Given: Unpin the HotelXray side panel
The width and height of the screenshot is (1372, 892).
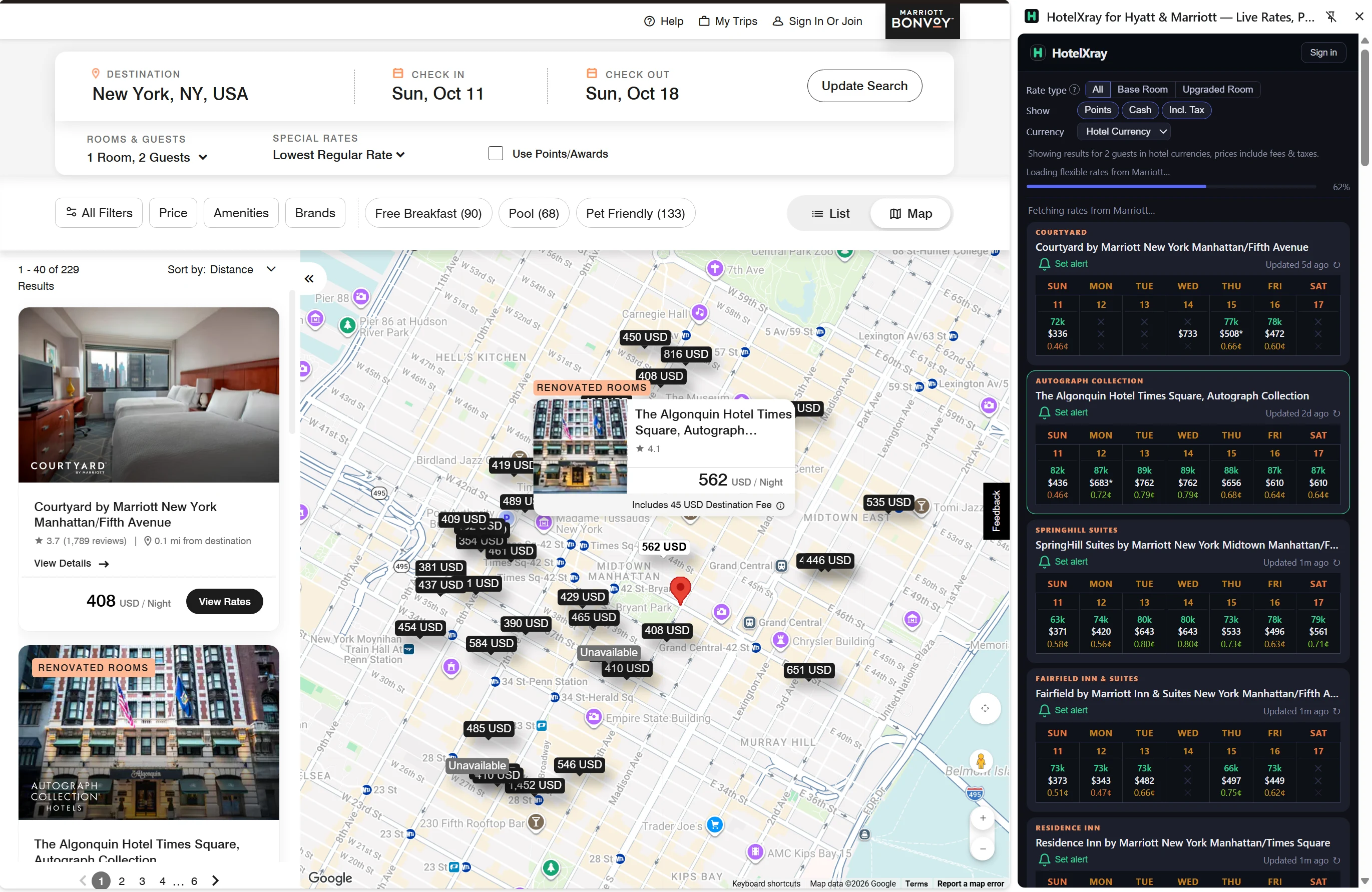Looking at the screenshot, I should coord(1330,17).
